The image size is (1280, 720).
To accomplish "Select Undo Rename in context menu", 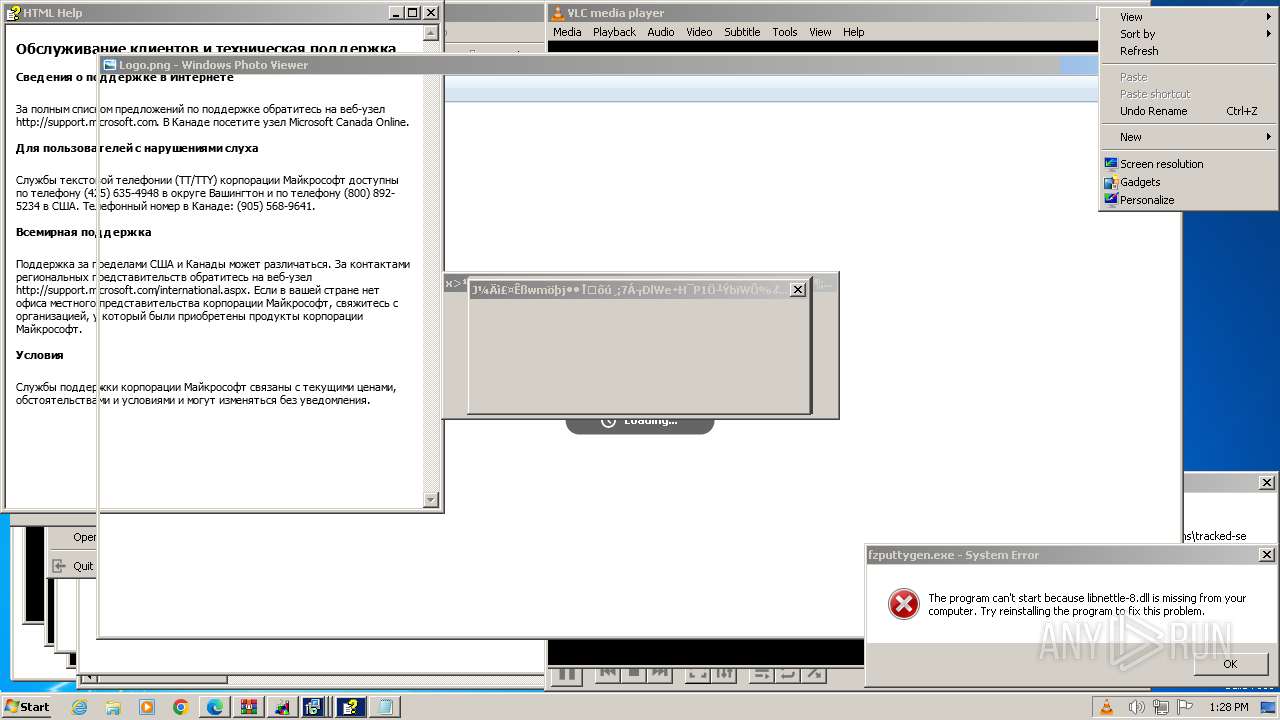I will point(1188,111).
